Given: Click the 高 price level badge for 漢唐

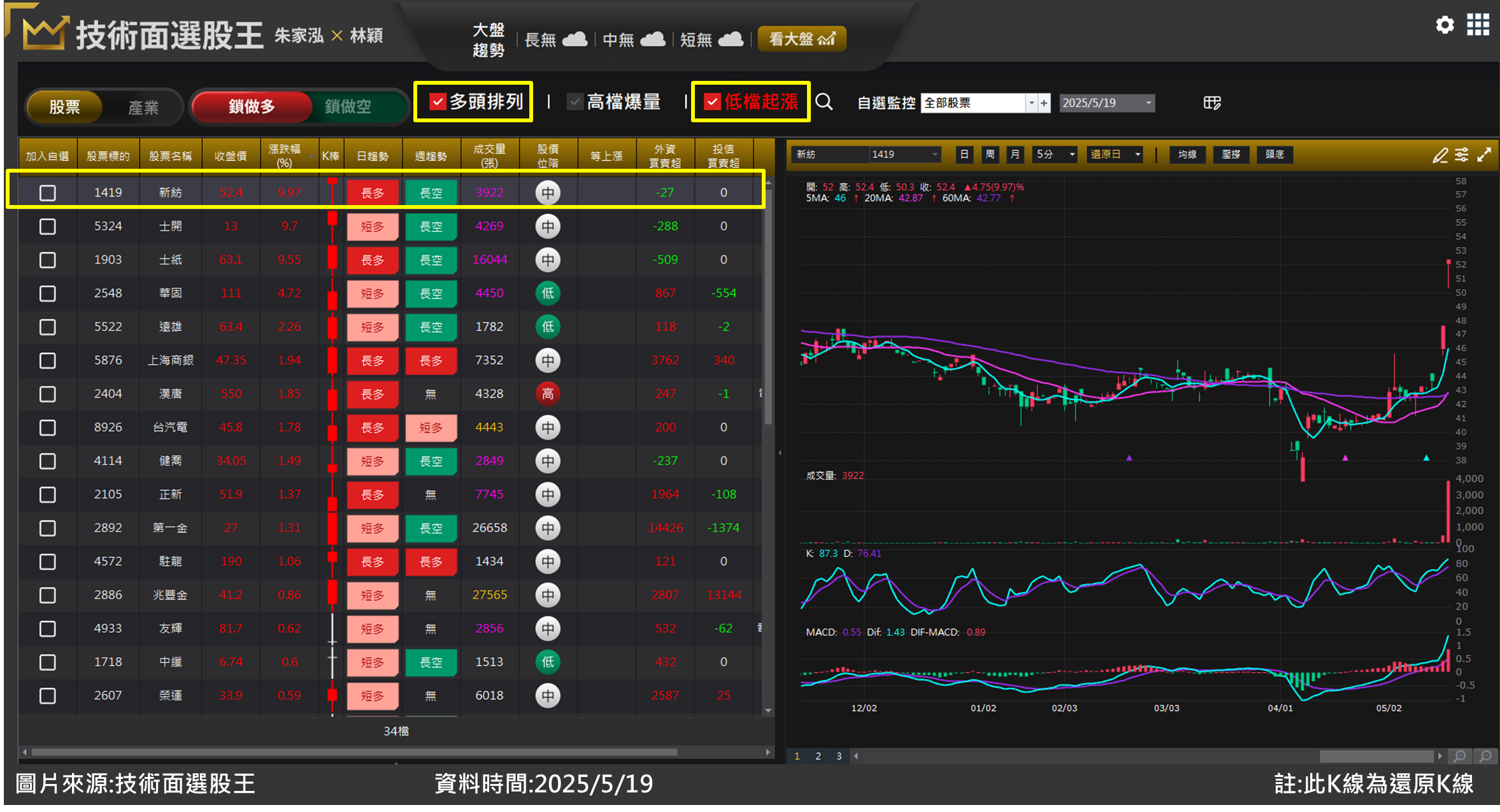Looking at the screenshot, I should [548, 394].
